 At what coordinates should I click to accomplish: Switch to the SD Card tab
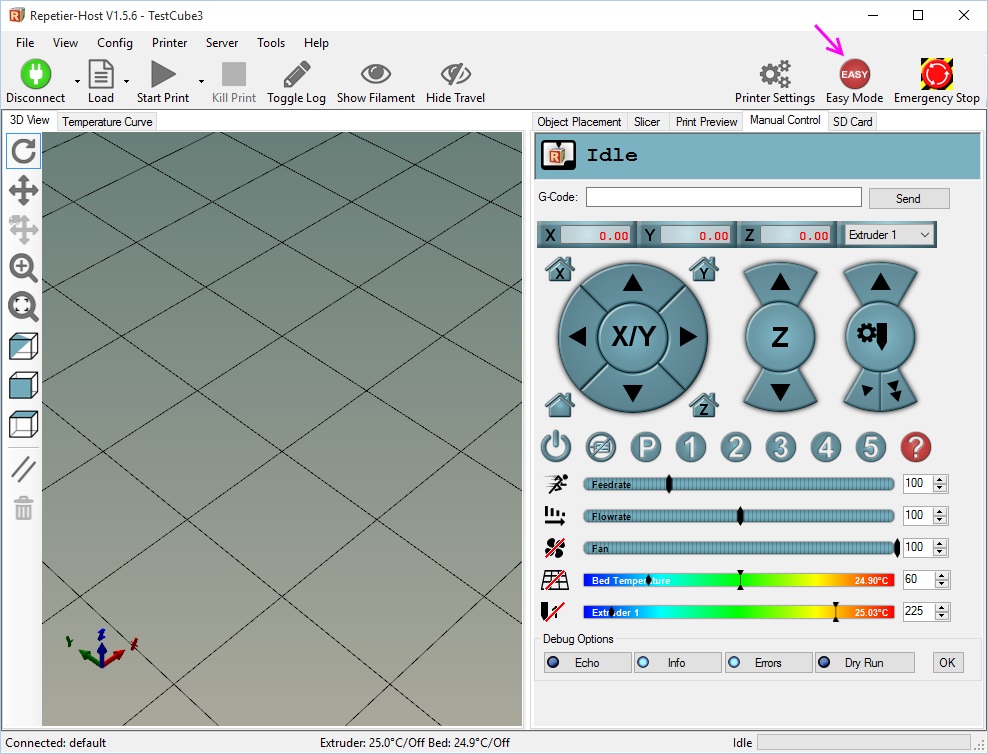pos(853,122)
